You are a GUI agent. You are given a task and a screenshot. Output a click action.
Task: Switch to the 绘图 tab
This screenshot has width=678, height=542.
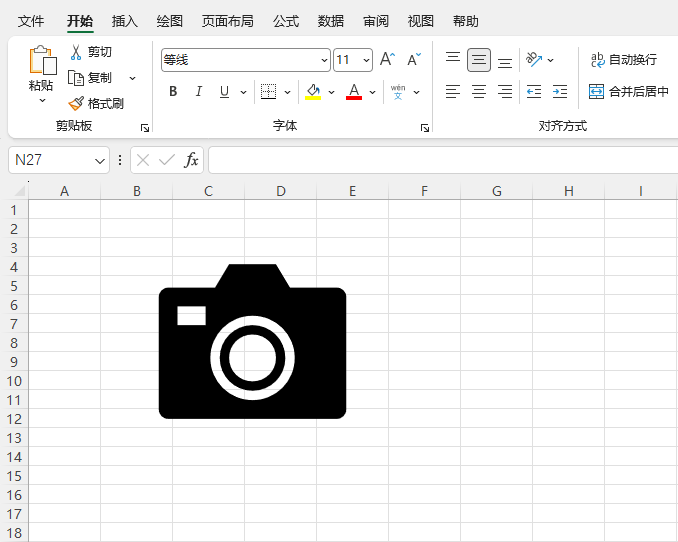[170, 21]
